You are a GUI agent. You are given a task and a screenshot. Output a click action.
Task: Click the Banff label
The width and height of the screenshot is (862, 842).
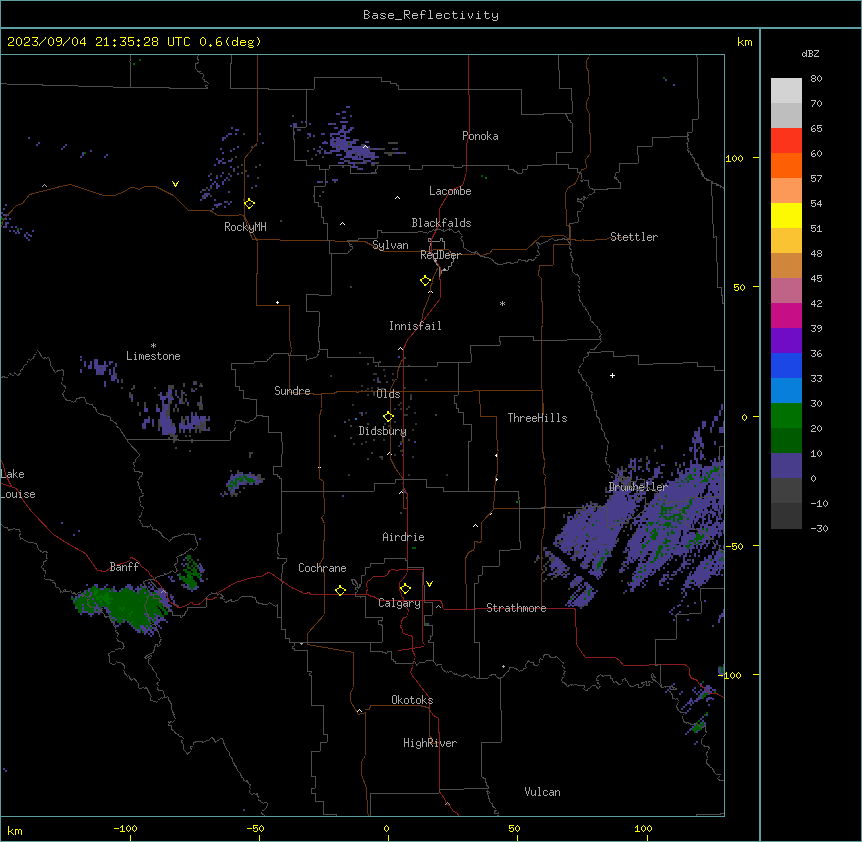124,567
